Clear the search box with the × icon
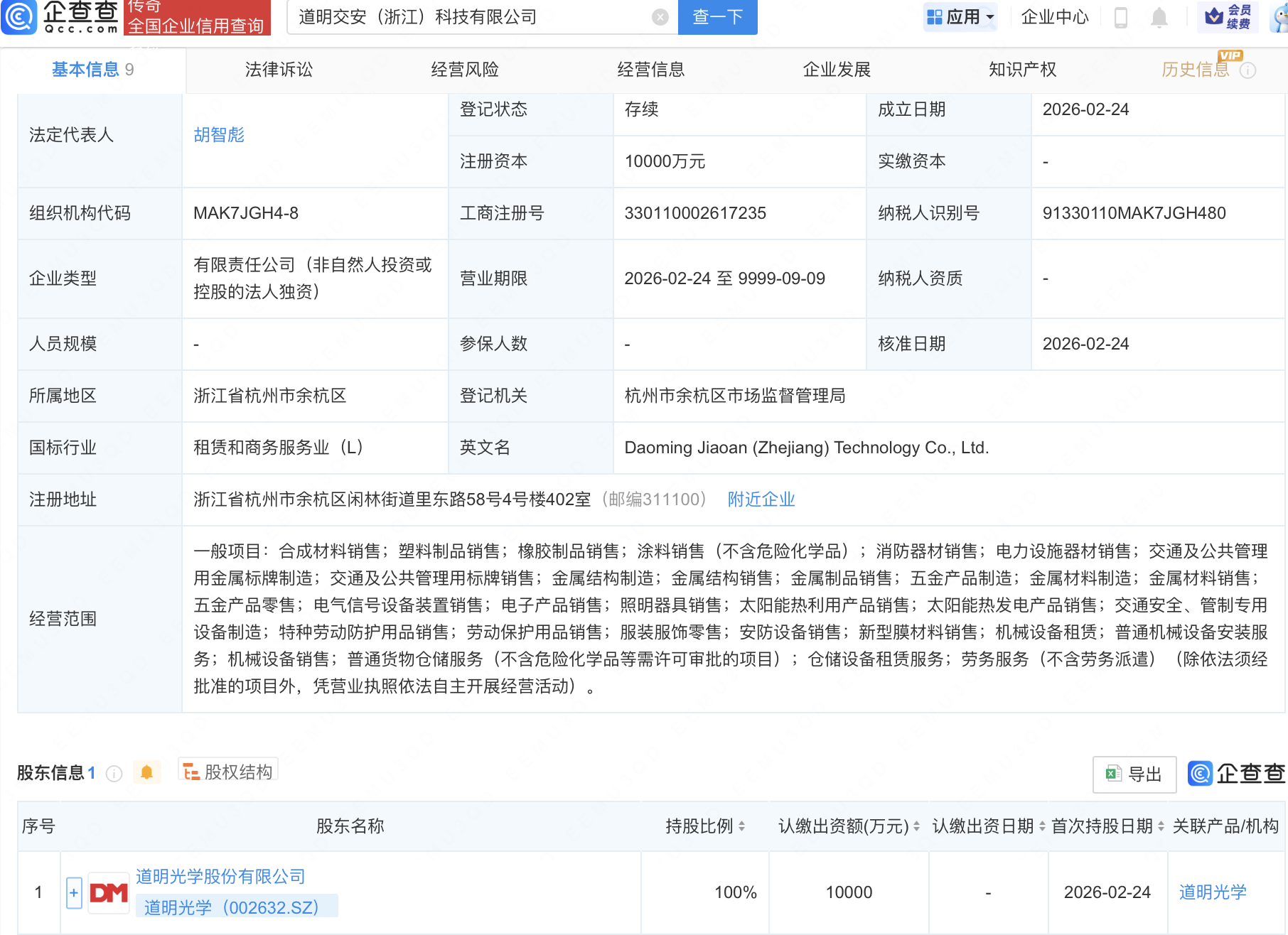This screenshot has width=1288, height=935. (659, 18)
